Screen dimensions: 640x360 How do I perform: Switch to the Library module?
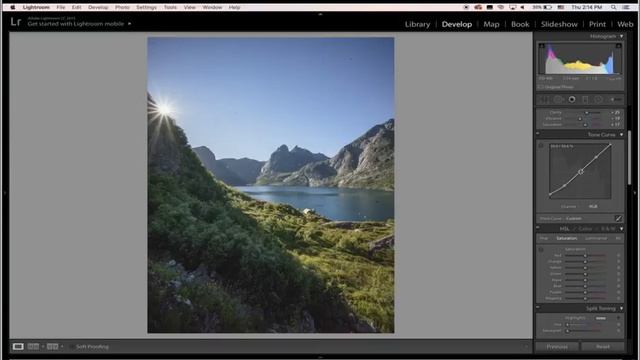click(x=417, y=24)
